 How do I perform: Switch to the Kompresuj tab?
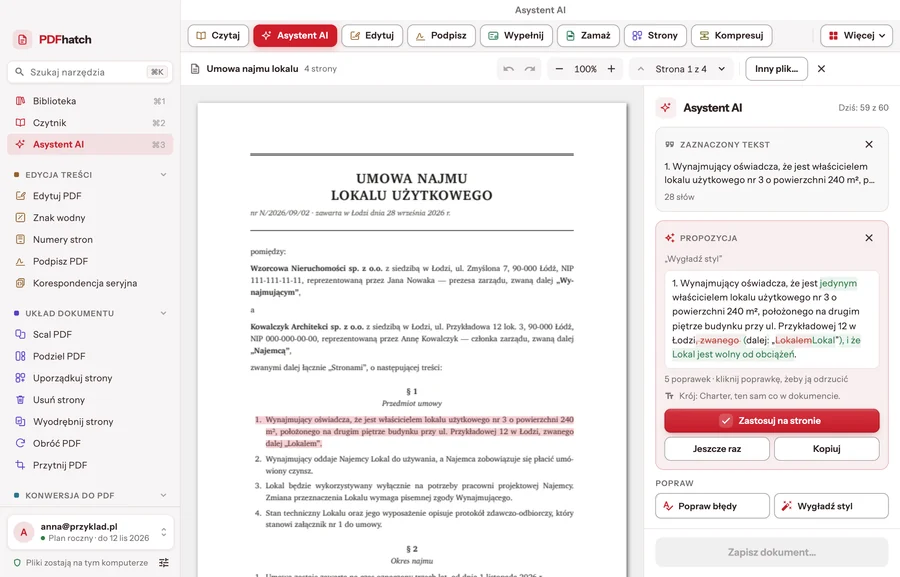pyautogui.click(x=731, y=36)
